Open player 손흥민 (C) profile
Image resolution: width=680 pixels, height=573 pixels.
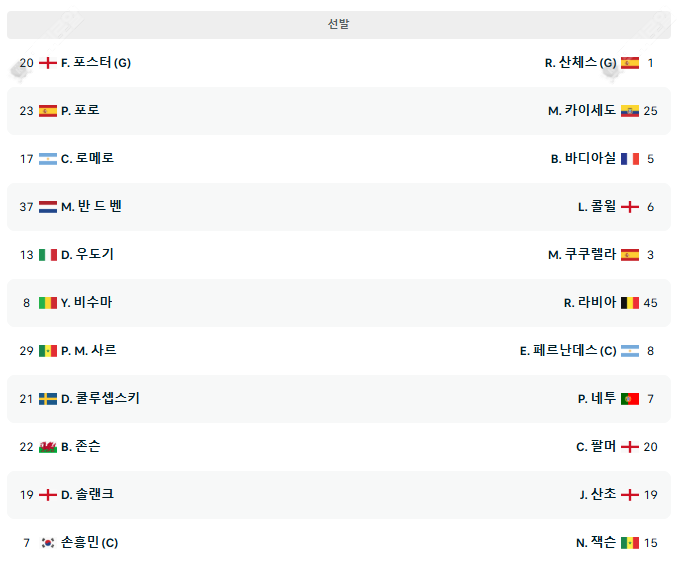click(89, 543)
